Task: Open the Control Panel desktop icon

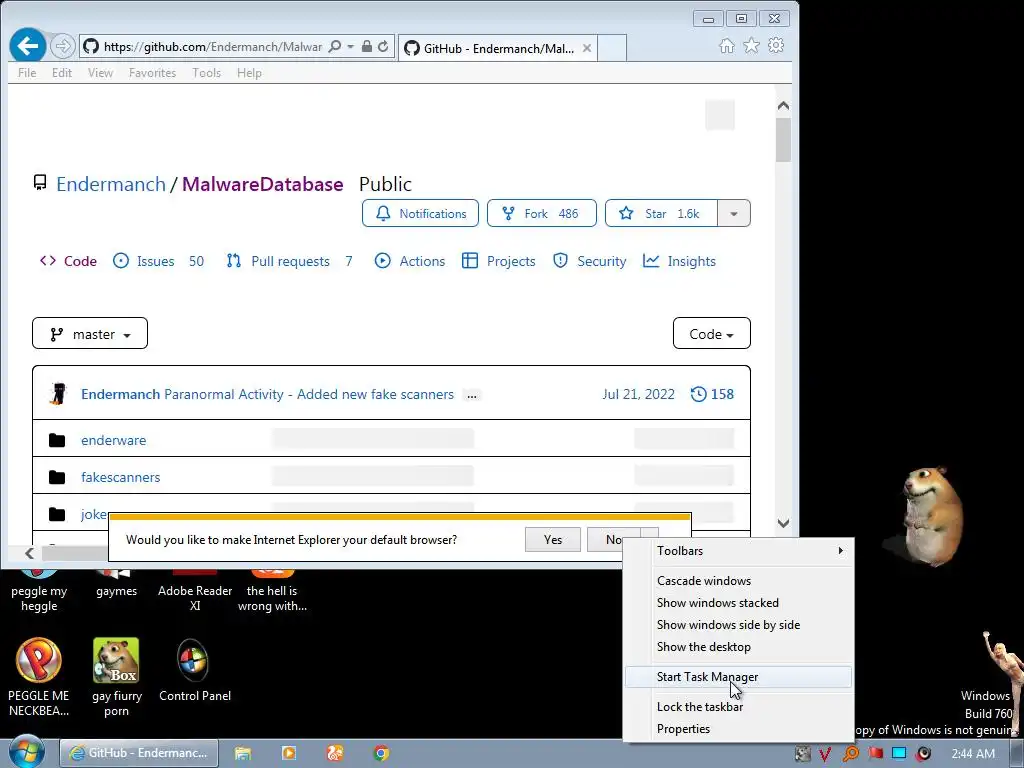Action: point(195,671)
